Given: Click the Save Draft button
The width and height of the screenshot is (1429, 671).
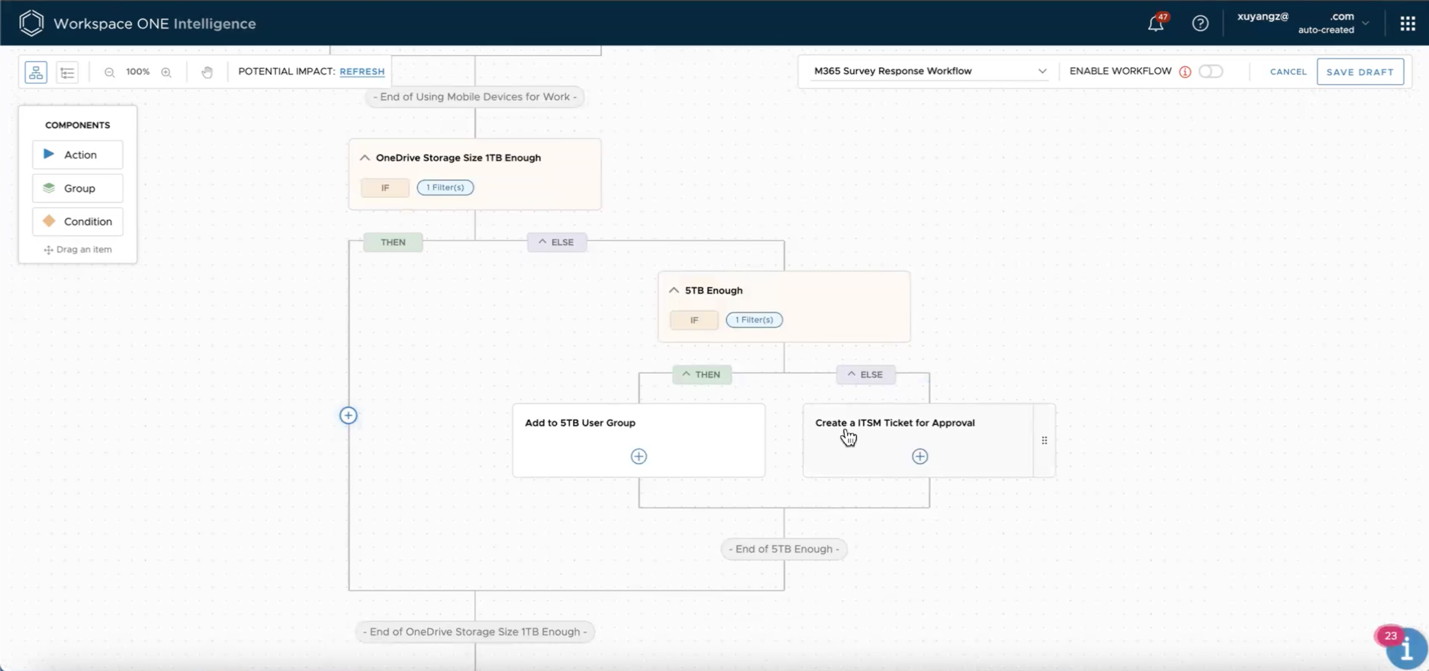Looking at the screenshot, I should click(x=1359, y=72).
